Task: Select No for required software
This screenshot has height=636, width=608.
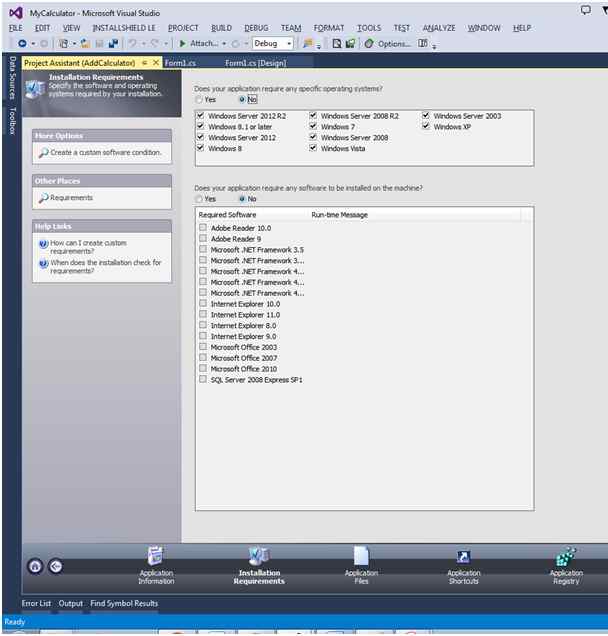Action: click(242, 199)
